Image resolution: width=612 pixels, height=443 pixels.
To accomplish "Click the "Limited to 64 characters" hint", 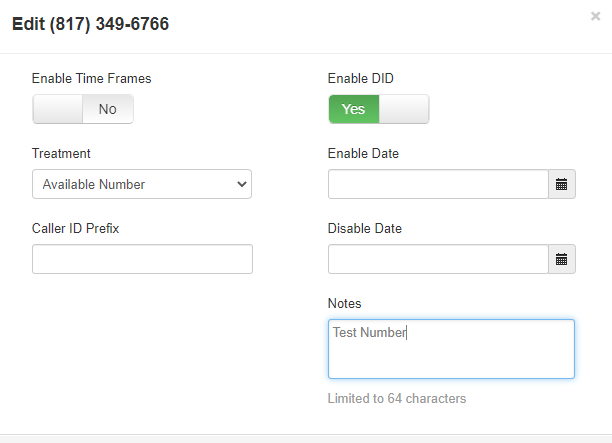I will coord(397,398).
